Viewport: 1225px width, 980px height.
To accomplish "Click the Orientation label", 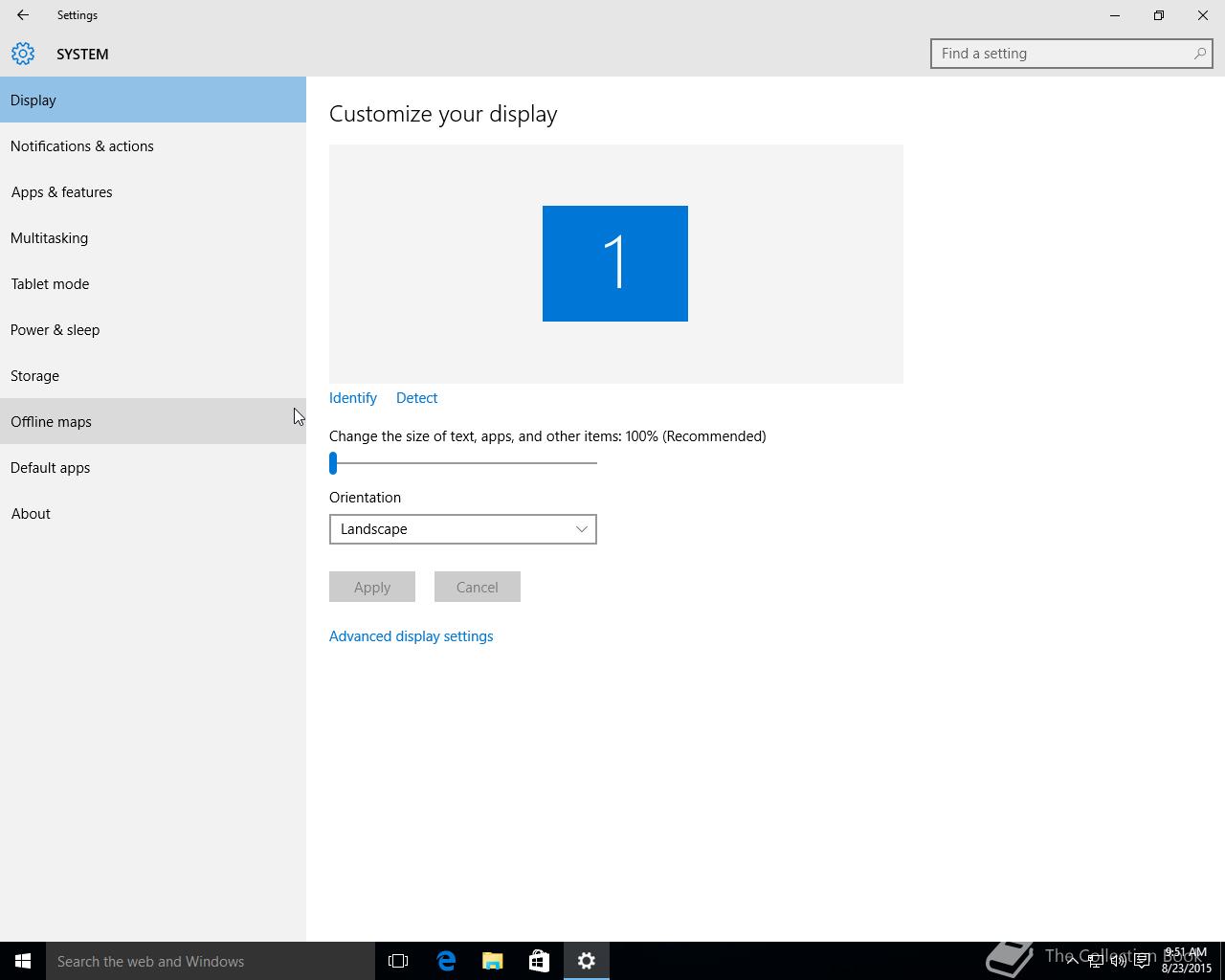I will click(365, 498).
